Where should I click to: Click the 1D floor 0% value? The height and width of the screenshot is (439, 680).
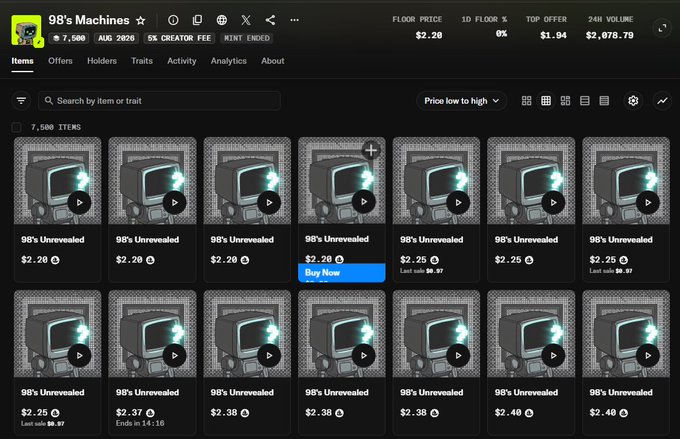coord(501,34)
